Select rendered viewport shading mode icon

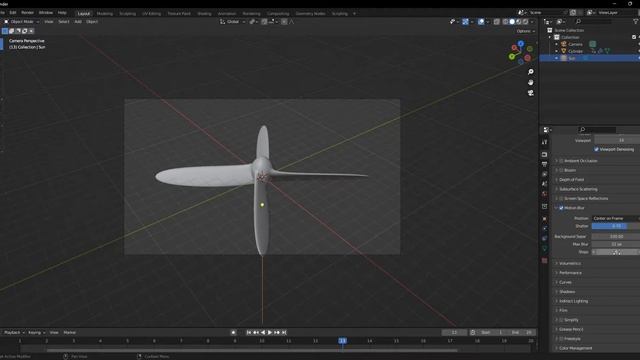click(x=525, y=22)
